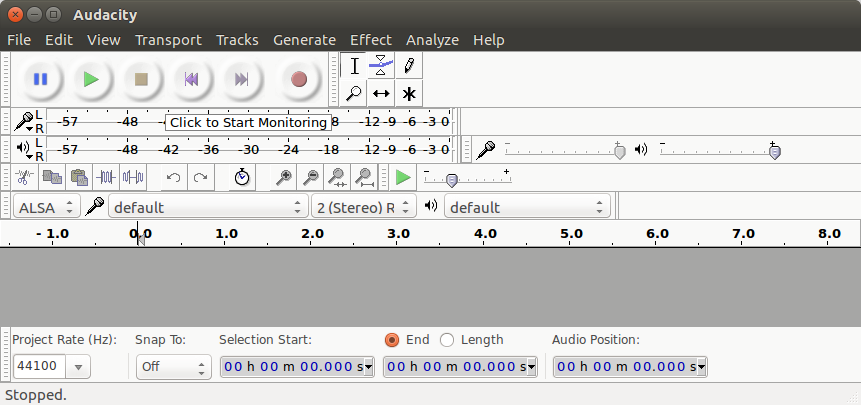Click the Redo arrow icon

pos(200,177)
